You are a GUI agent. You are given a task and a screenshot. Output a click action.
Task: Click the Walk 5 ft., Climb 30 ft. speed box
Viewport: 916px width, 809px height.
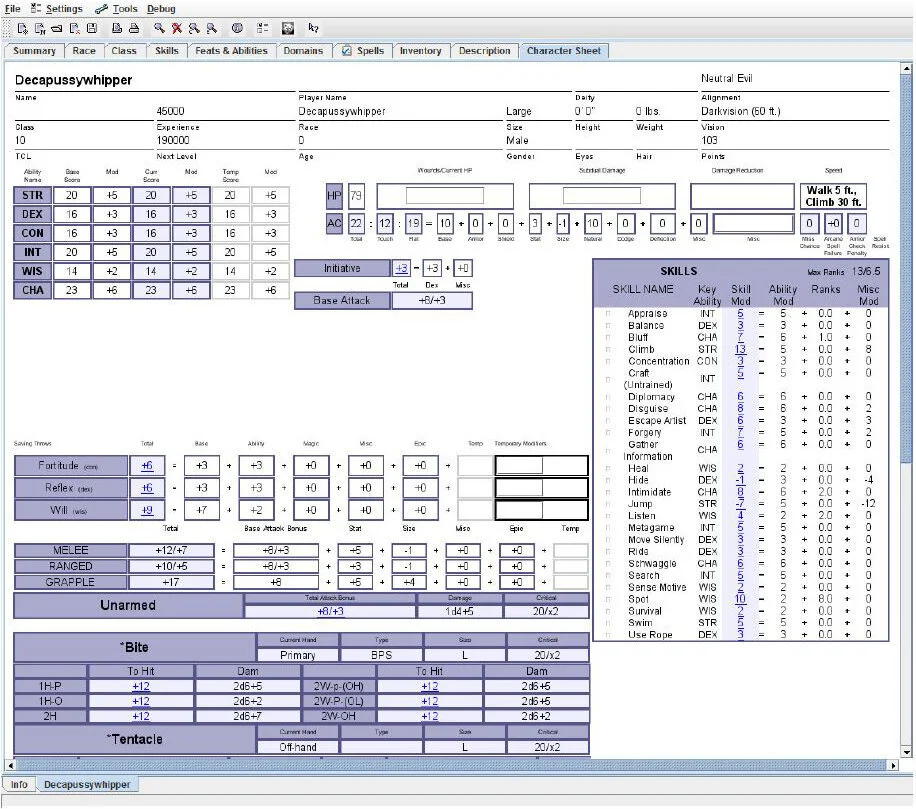pyautogui.click(x=834, y=196)
